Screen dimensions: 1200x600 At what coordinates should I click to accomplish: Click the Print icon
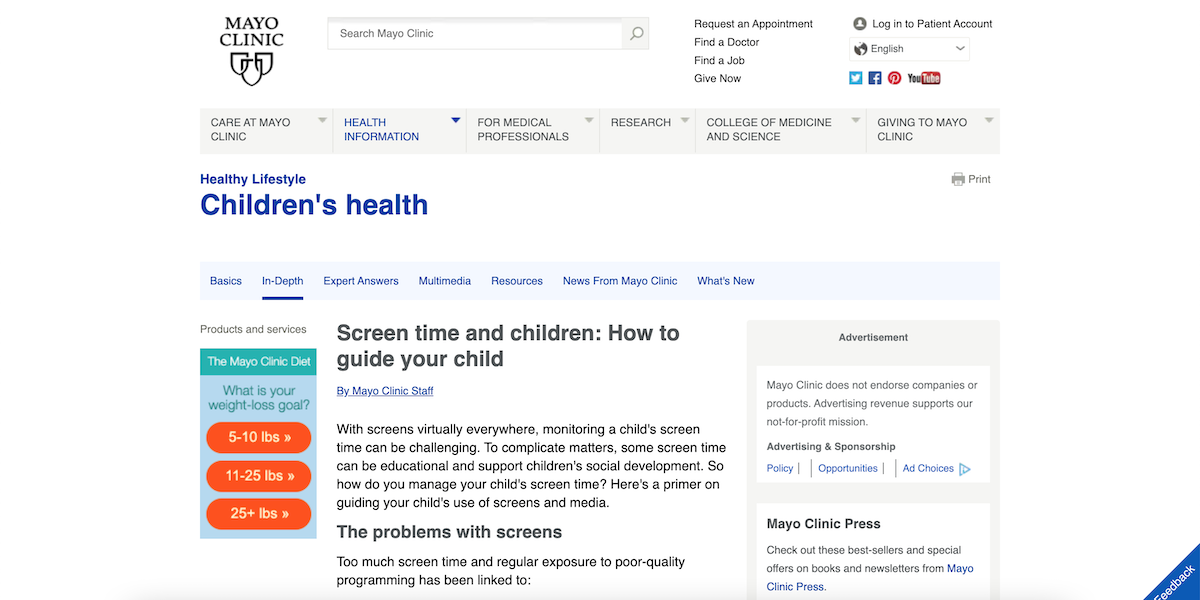tap(958, 180)
